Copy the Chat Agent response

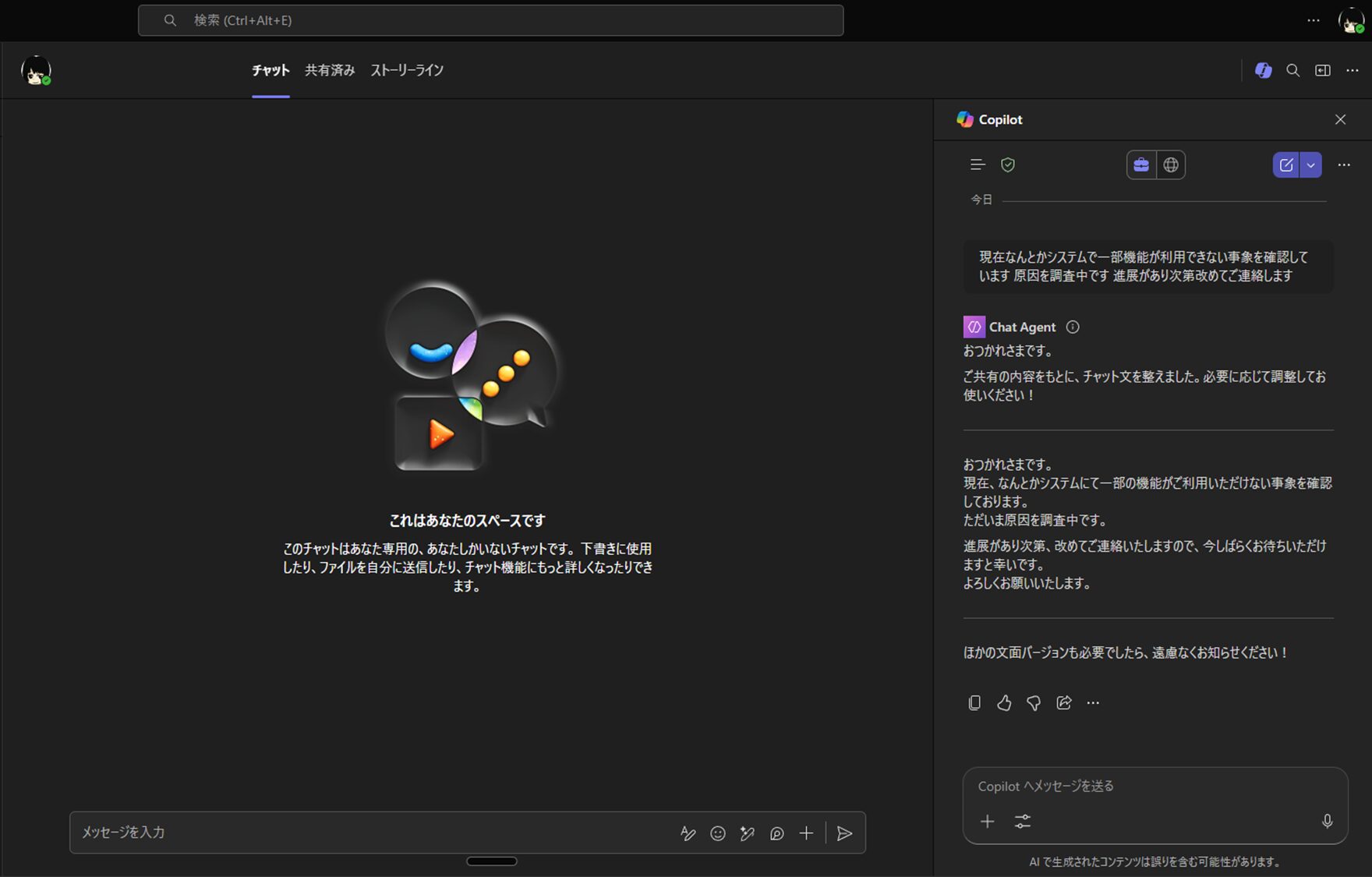click(974, 703)
